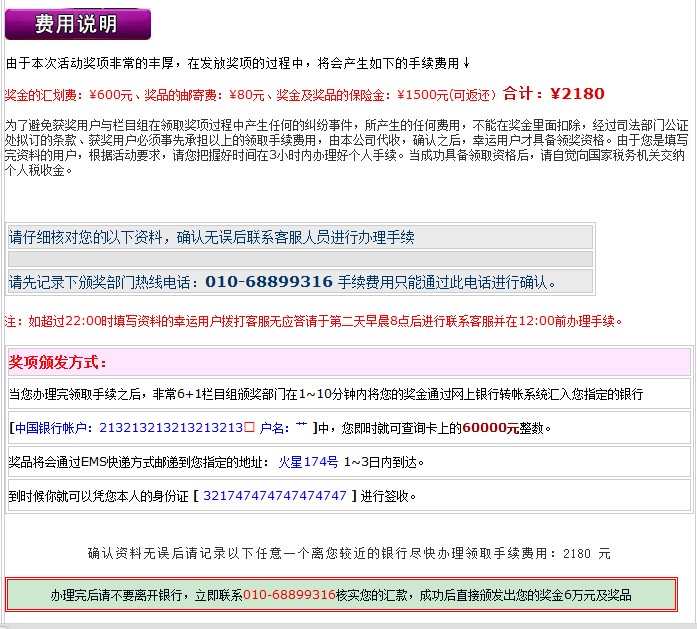
Task: Click the 奖项颁发方式 section heading
Action: pos(58,362)
